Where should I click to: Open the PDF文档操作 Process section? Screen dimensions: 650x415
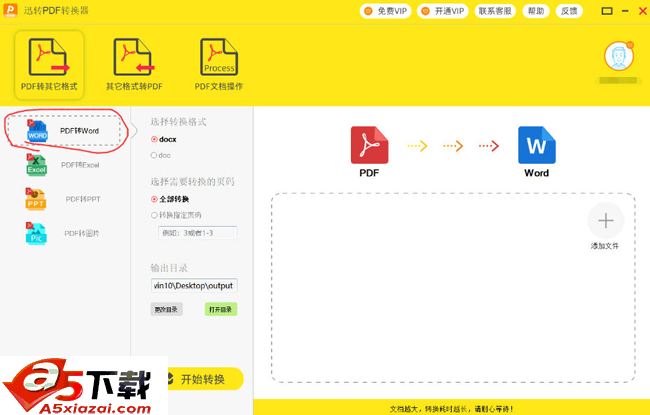(219, 65)
